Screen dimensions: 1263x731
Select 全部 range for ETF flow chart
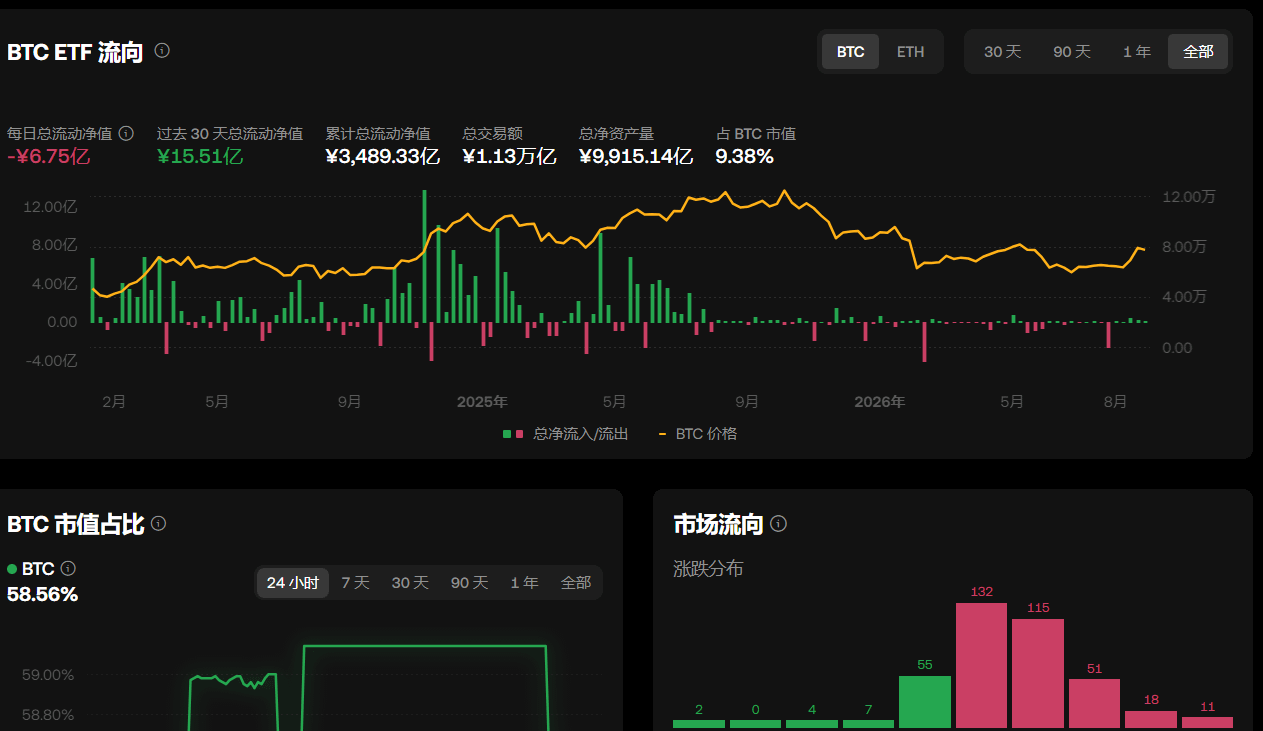point(1198,52)
